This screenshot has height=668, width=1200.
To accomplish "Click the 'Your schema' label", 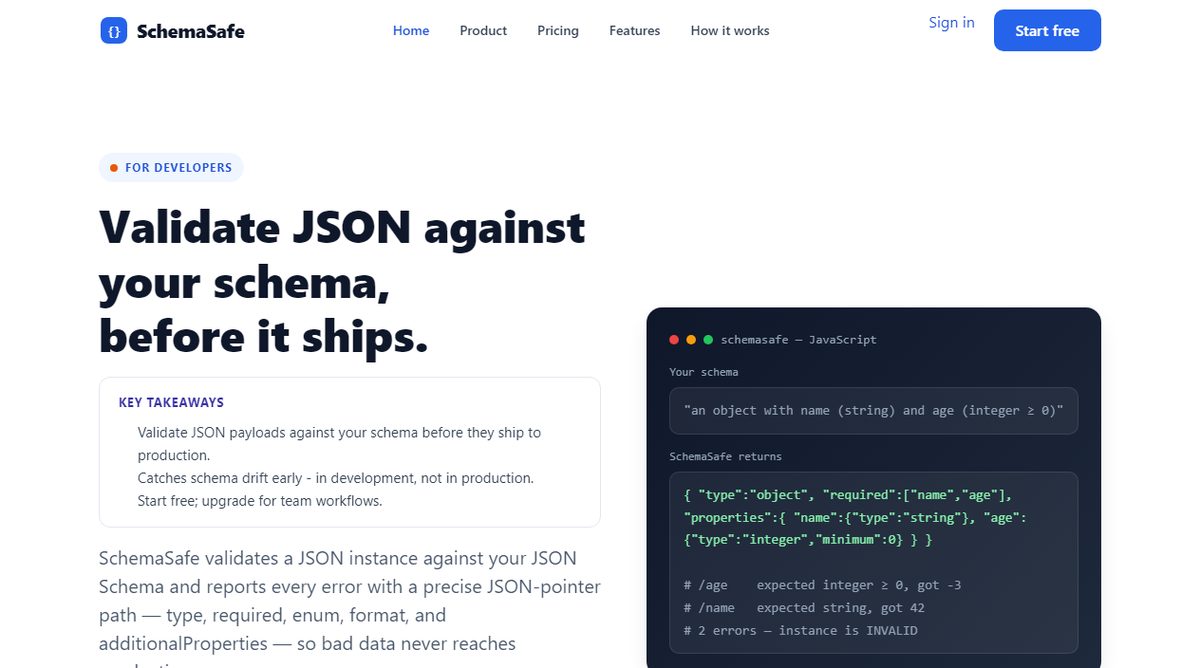I will pyautogui.click(x=704, y=372).
